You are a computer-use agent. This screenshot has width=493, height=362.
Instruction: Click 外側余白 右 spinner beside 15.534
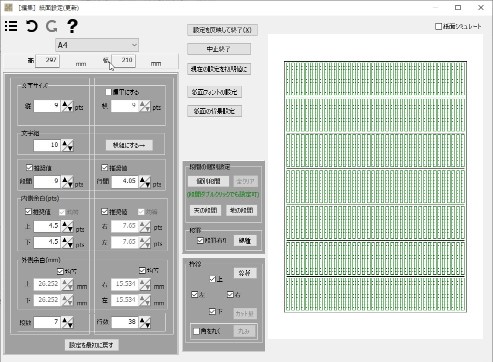point(145,285)
